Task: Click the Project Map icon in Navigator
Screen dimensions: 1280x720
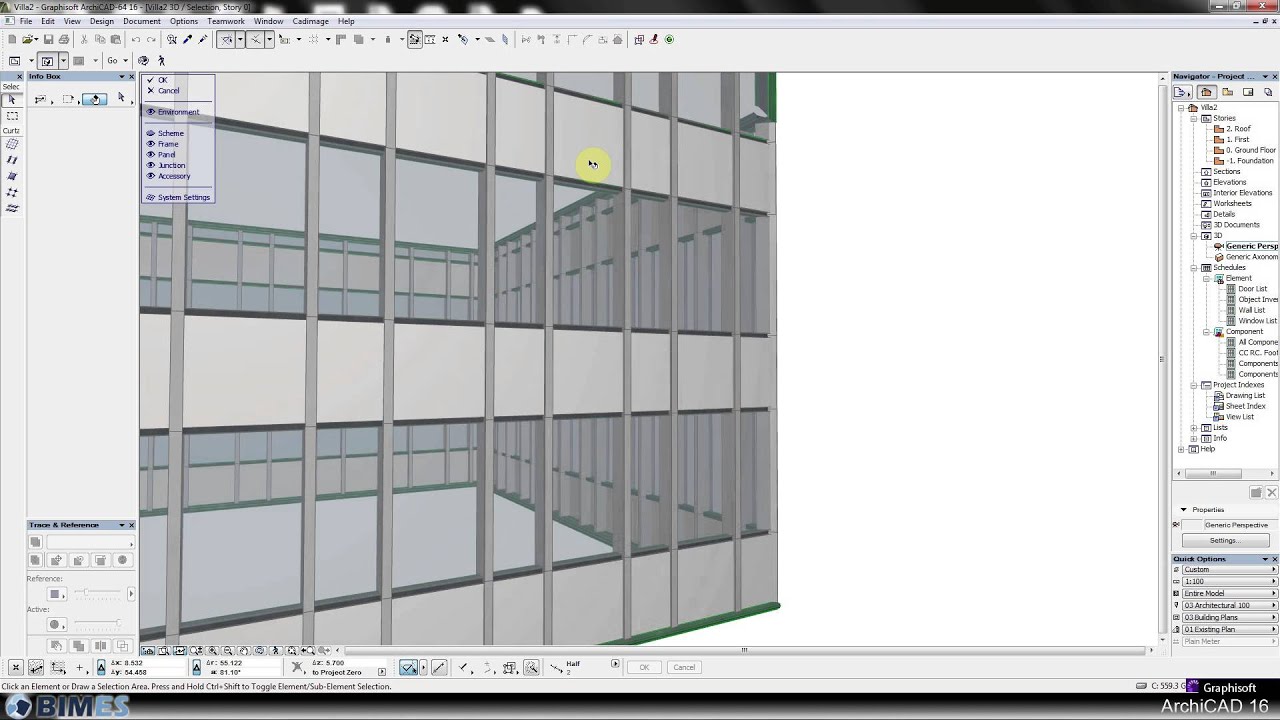Action: click(x=1206, y=92)
